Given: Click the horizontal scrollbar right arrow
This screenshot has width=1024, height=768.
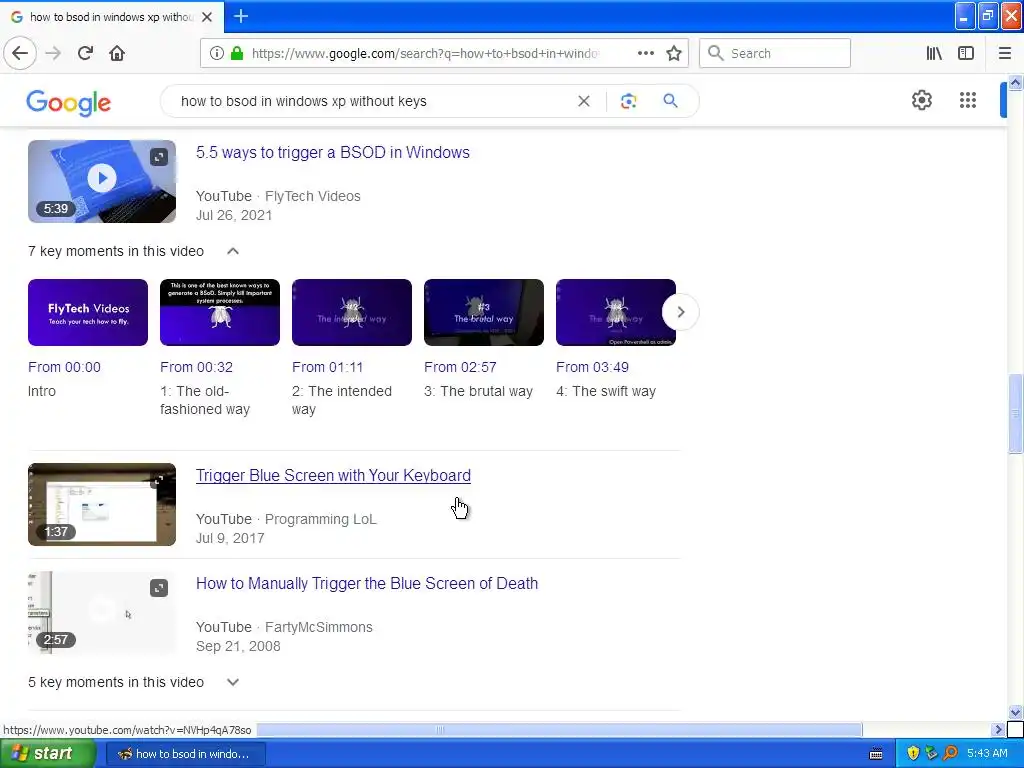Looking at the screenshot, I should 998,729.
